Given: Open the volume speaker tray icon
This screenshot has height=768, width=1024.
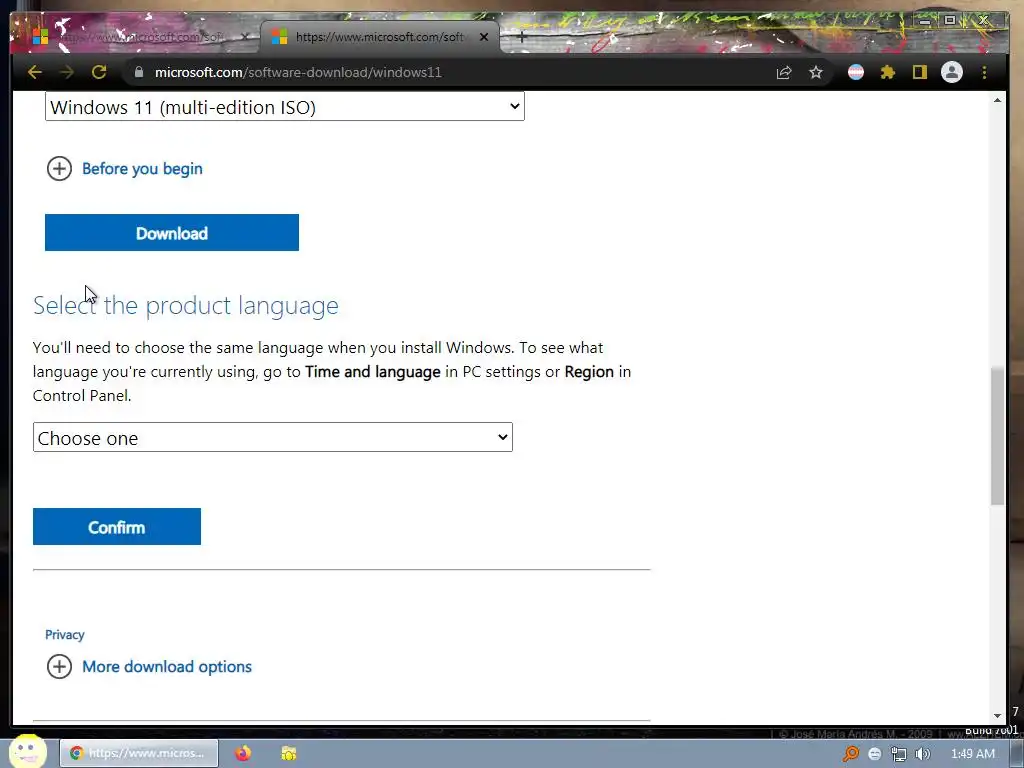Looking at the screenshot, I should click(x=922, y=754).
